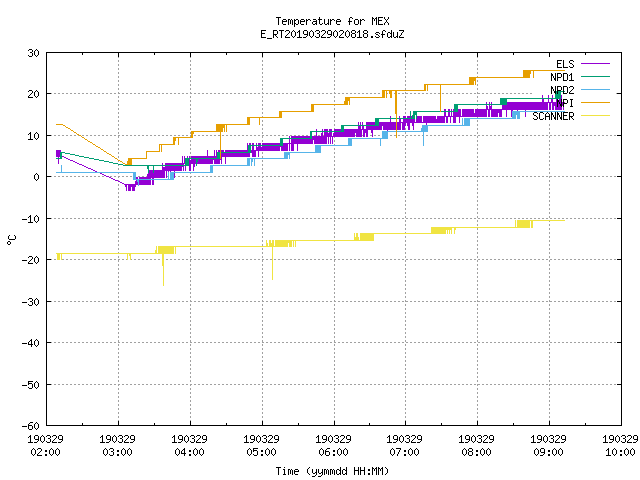640x480 pixels.
Task: Click the x-axis label '190329 03:00'
Action: pos(118,446)
